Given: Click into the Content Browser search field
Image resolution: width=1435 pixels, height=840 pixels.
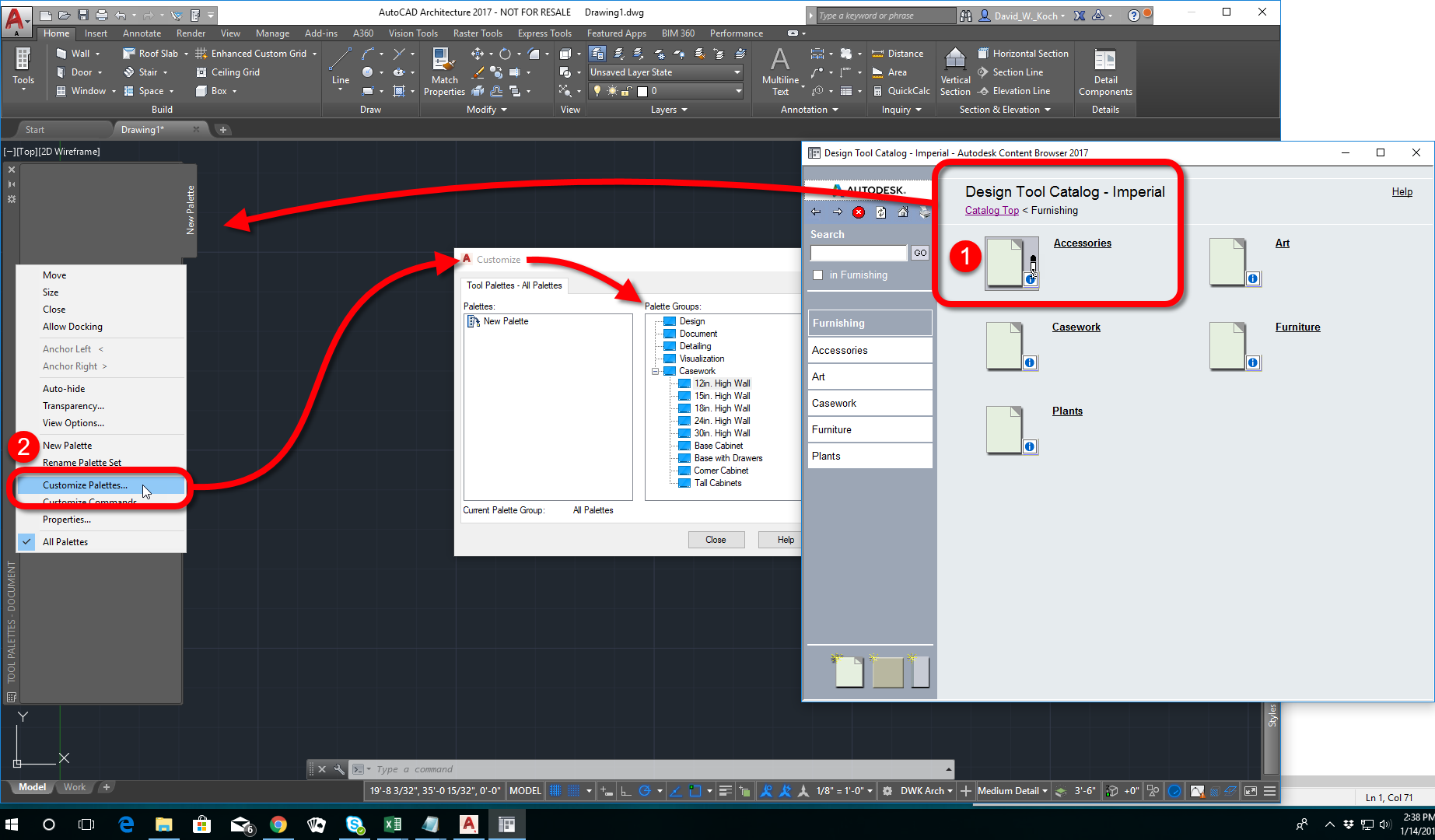Looking at the screenshot, I should coord(859,253).
